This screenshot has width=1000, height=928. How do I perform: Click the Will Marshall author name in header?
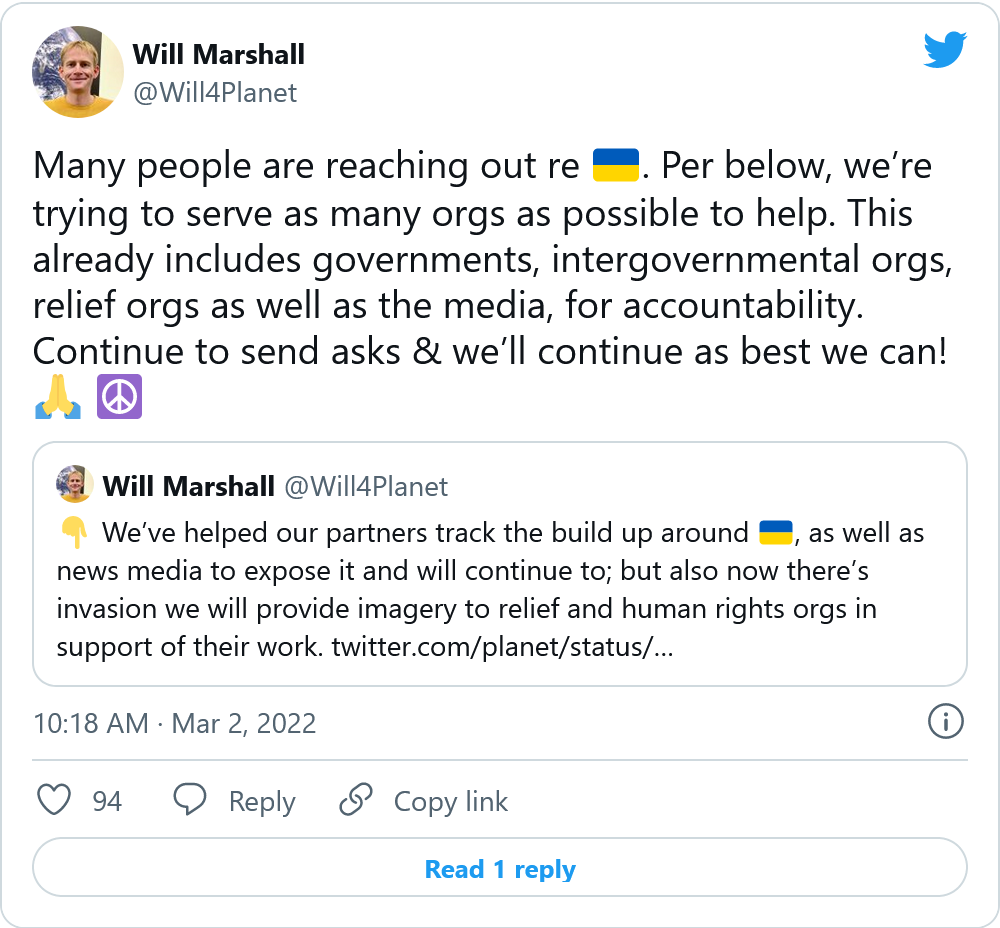pos(219,54)
